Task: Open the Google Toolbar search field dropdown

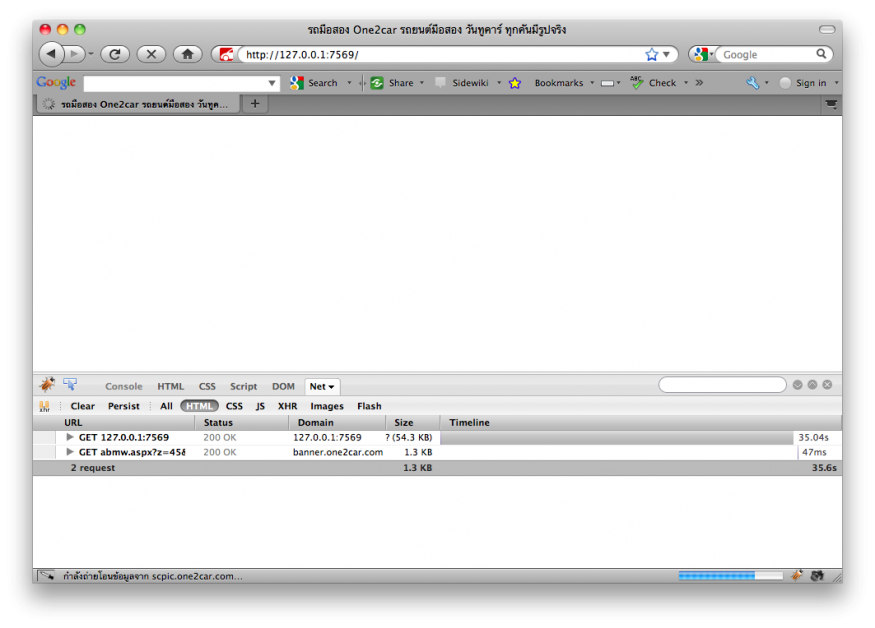Action: tap(272, 83)
